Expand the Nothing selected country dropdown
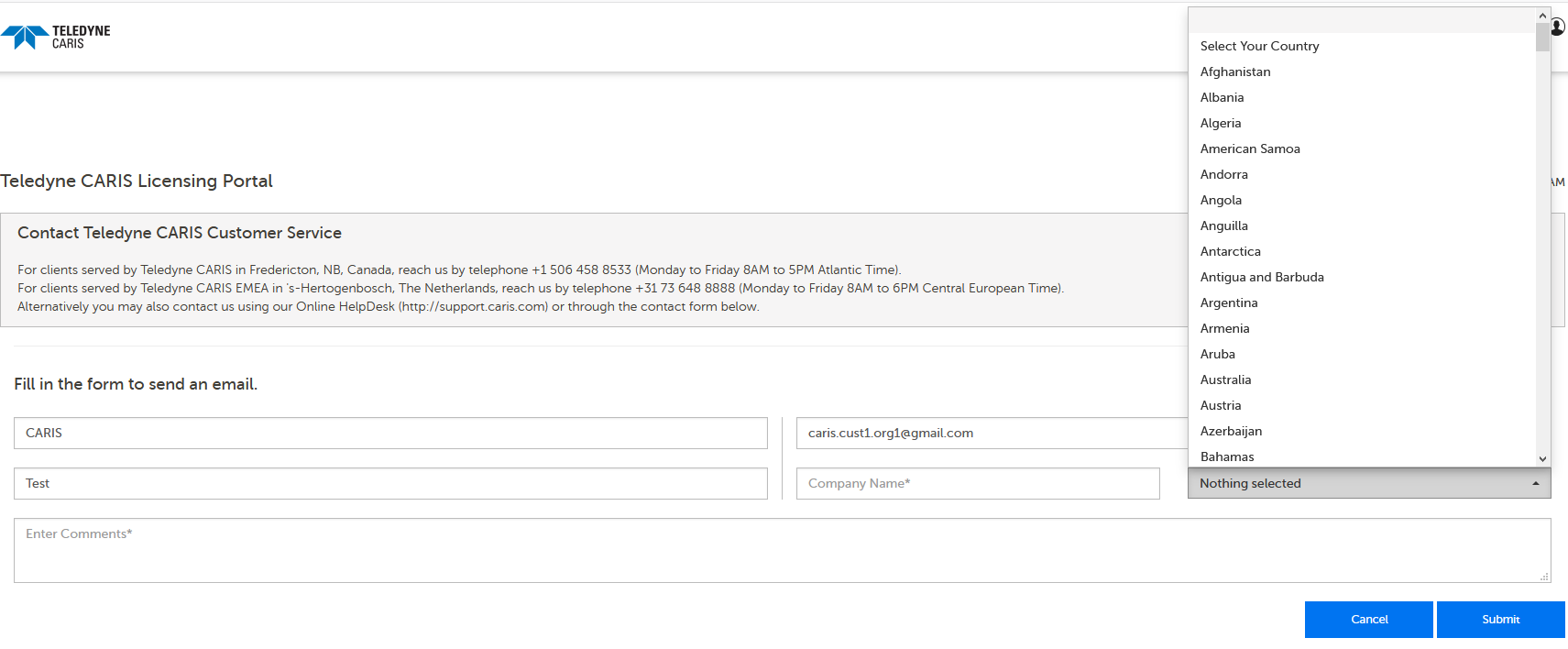This screenshot has height=649, width=1568. (1369, 483)
